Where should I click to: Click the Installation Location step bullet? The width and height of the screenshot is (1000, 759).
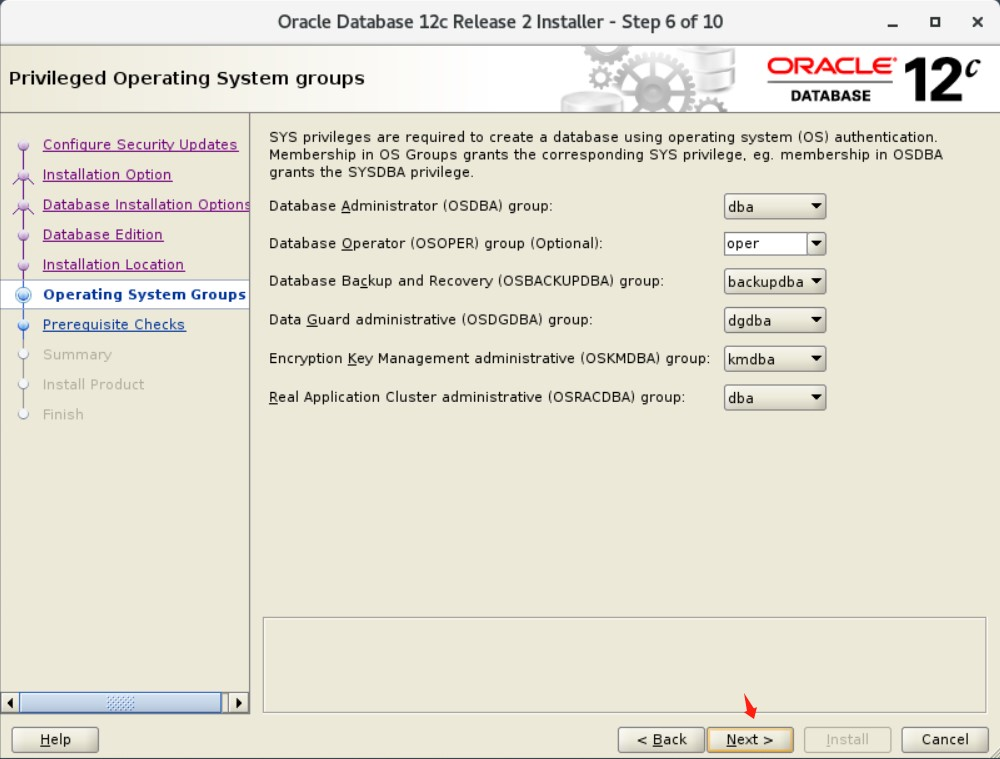click(24, 265)
